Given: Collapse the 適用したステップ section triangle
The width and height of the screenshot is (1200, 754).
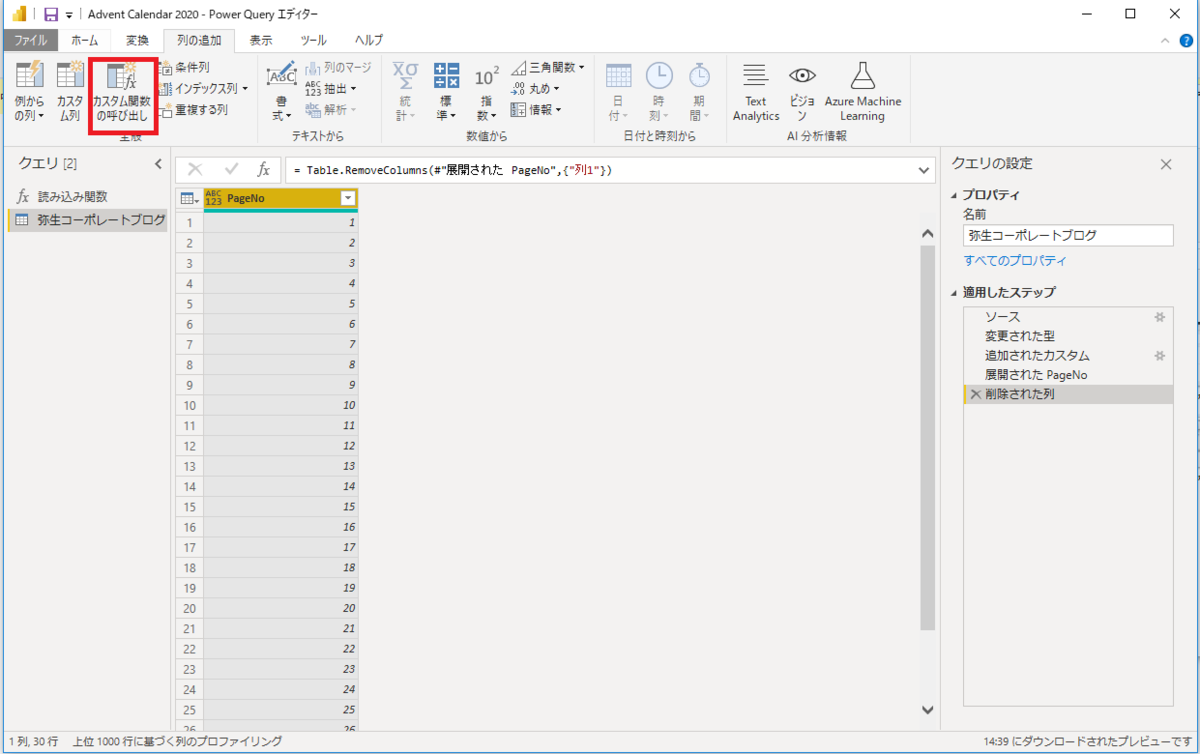Looking at the screenshot, I should click(x=954, y=292).
